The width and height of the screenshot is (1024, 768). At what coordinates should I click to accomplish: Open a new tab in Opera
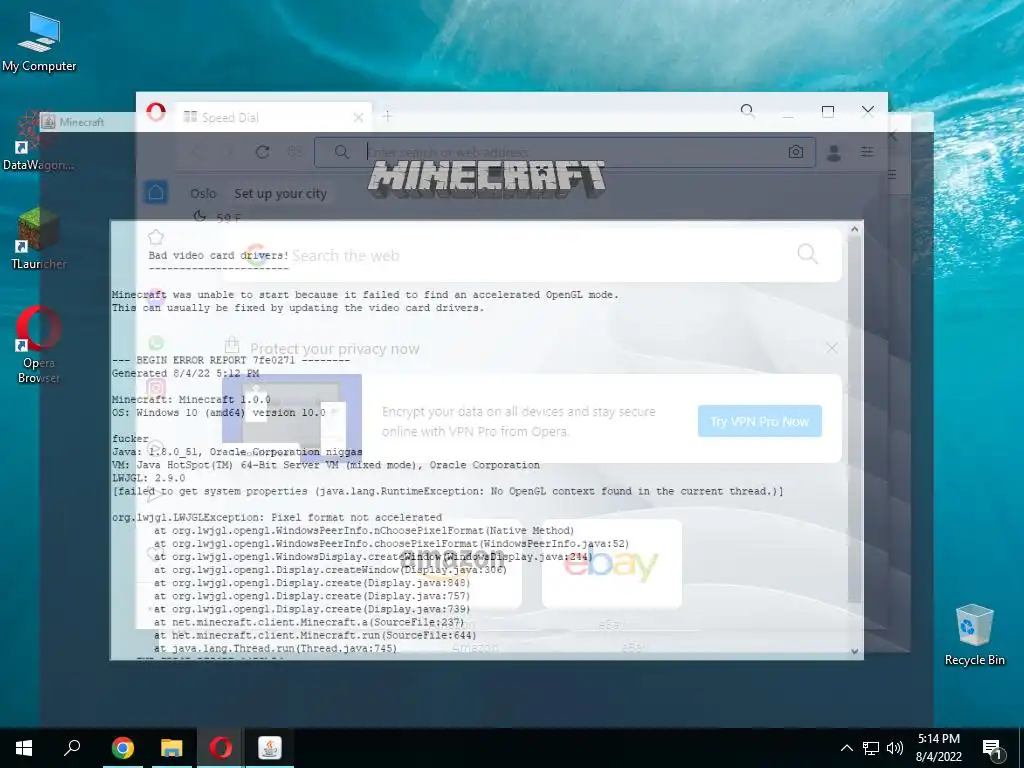387,116
